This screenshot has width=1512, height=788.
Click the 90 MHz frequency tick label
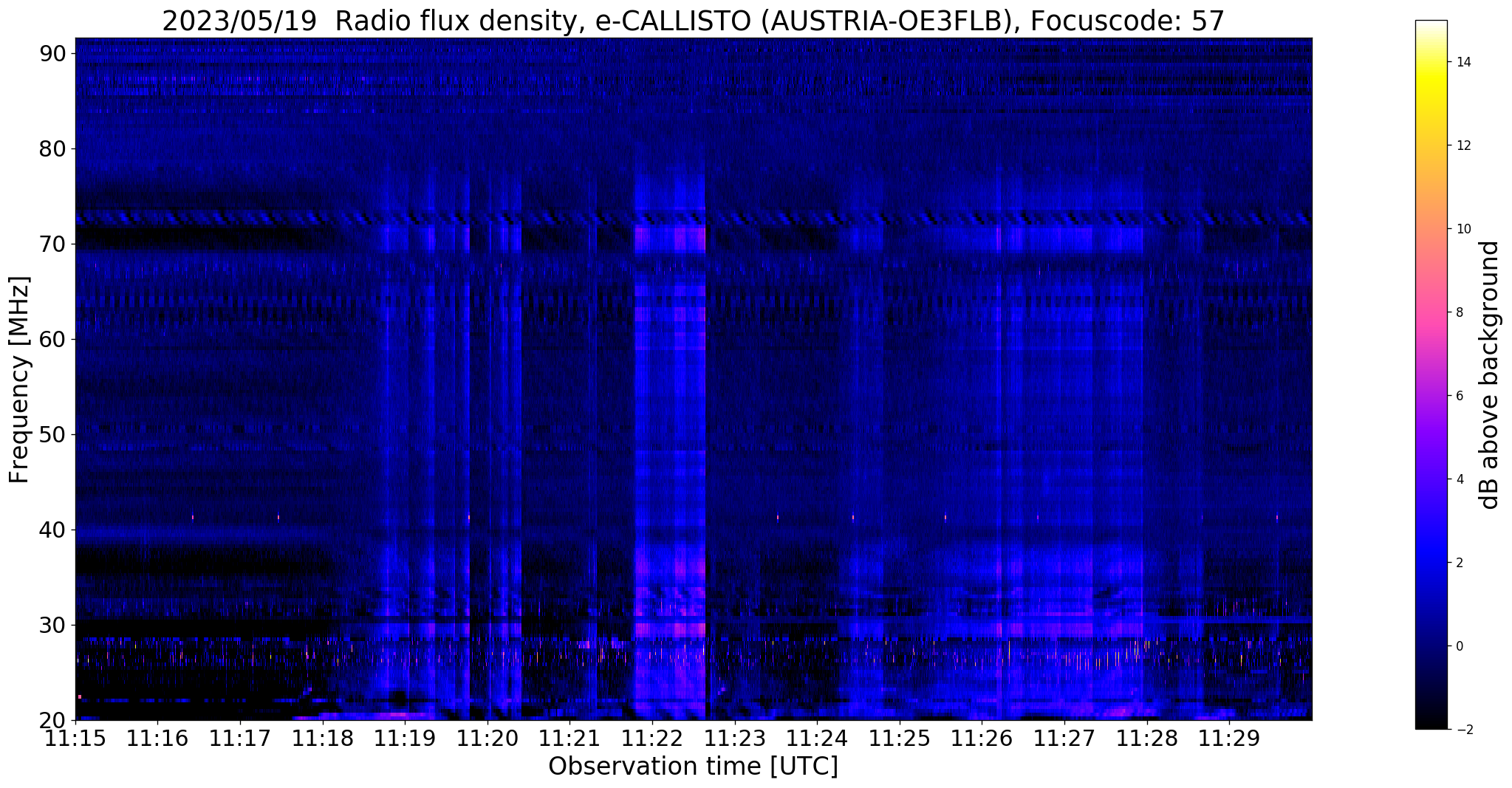pos(52,54)
